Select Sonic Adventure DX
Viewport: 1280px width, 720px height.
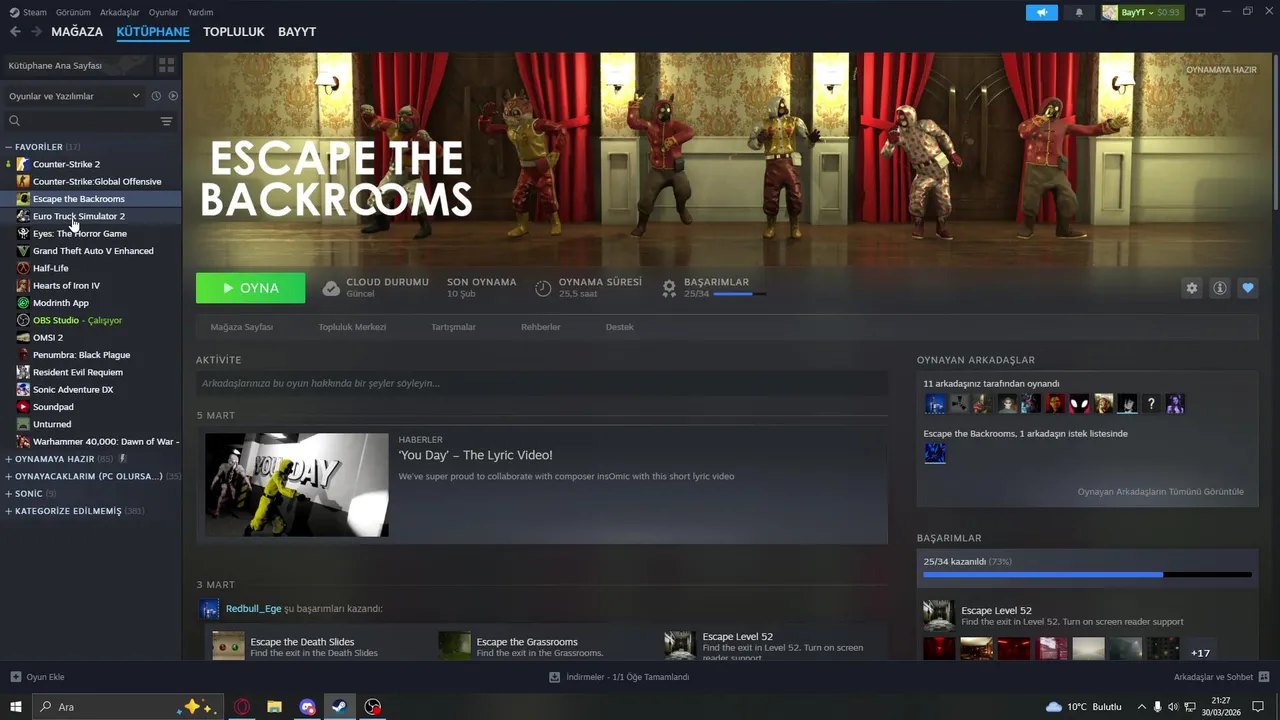(73, 389)
